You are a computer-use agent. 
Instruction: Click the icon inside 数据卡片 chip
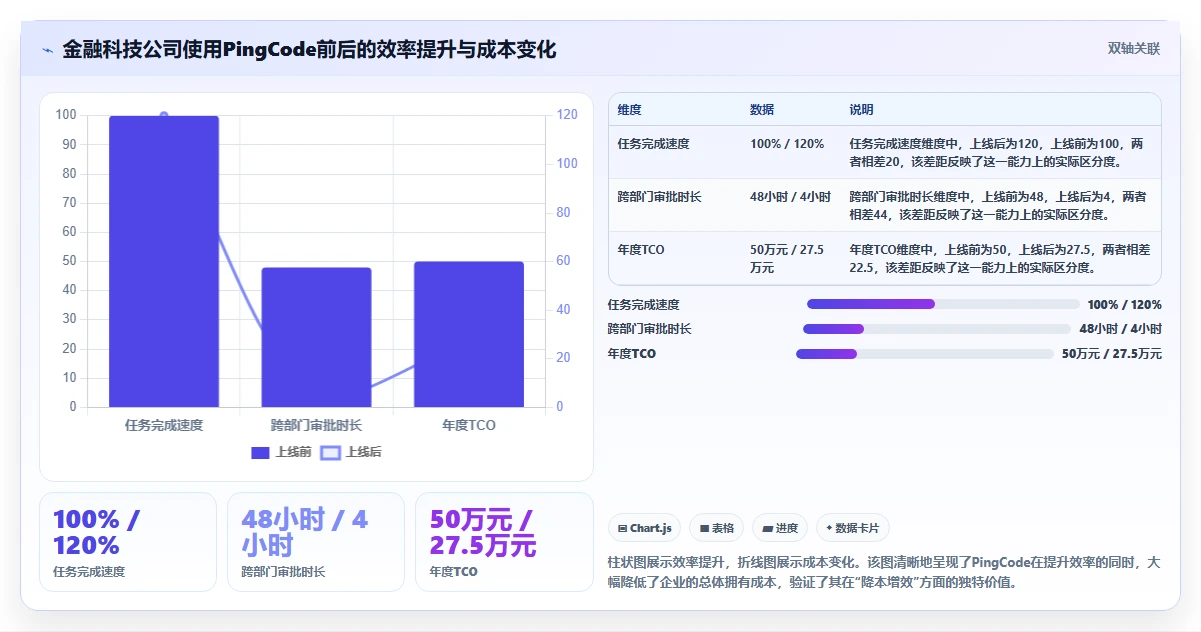829,528
